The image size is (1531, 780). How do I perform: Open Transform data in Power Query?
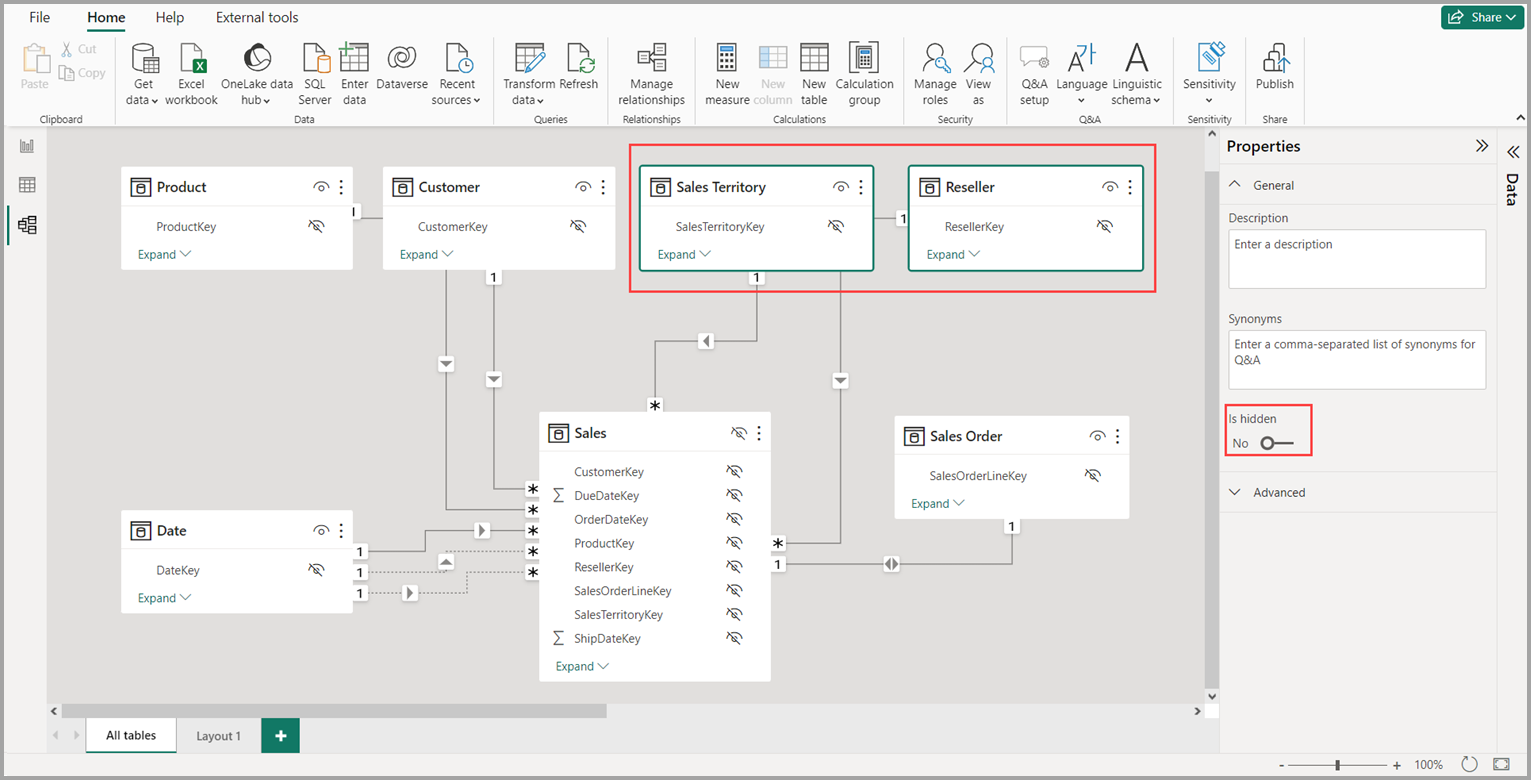528,72
